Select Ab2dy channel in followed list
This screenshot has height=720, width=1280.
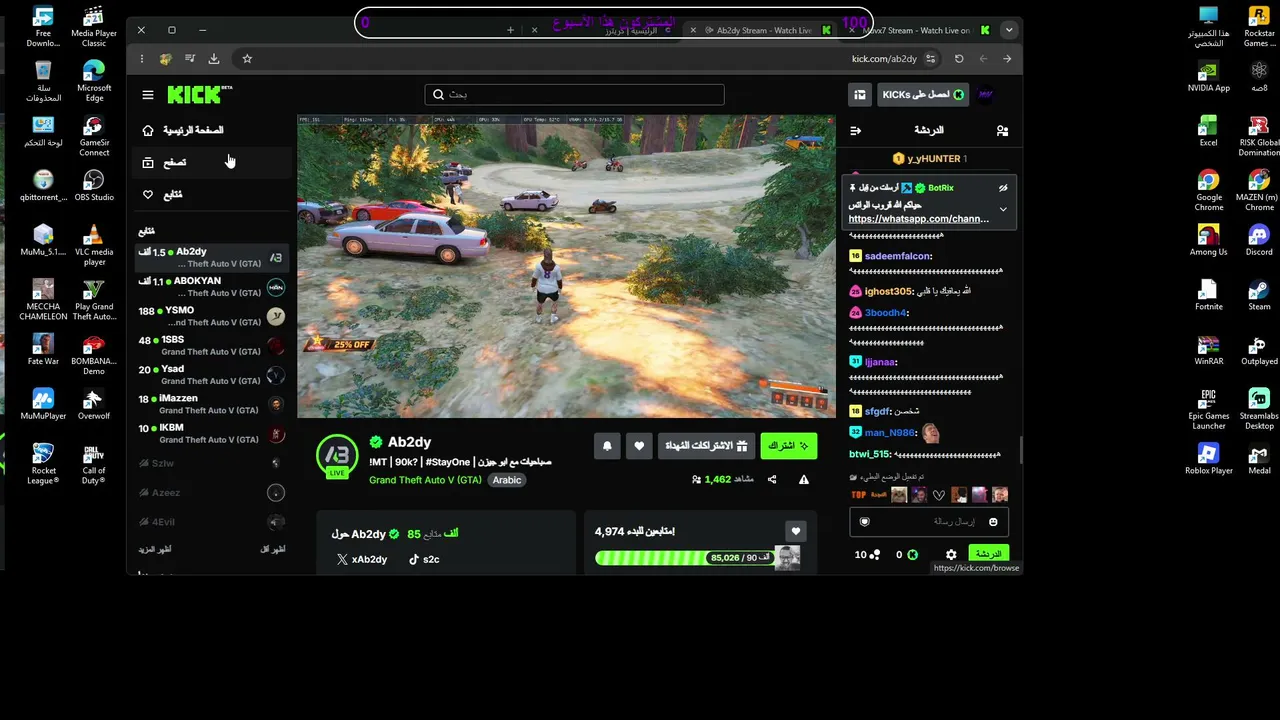tap(211, 258)
